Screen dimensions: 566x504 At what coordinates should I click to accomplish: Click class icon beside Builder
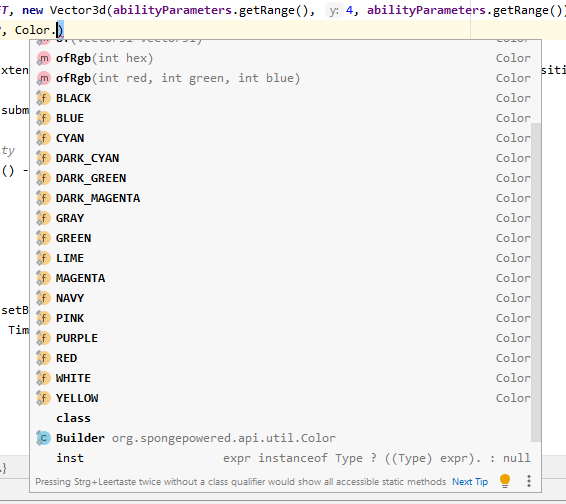tap(43, 438)
